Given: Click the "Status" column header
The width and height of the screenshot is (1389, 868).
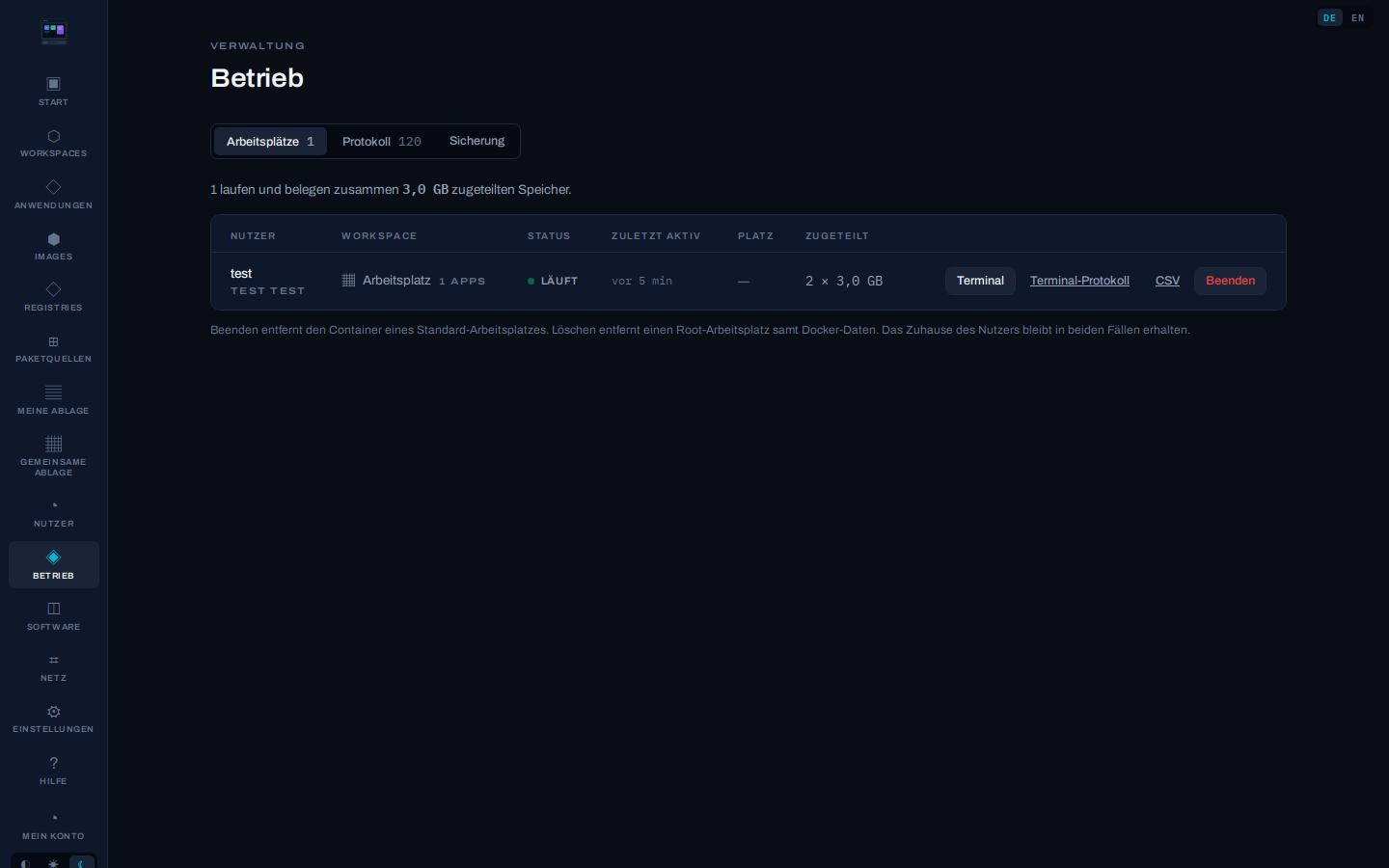Looking at the screenshot, I should point(549,235).
